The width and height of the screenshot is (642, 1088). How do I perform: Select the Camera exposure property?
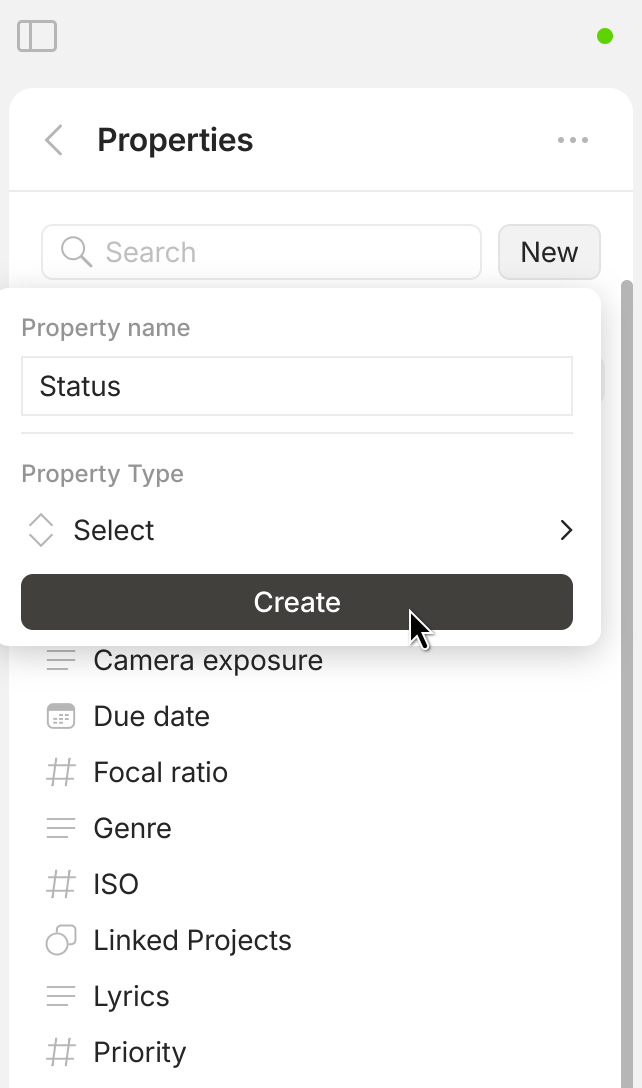[208, 661]
